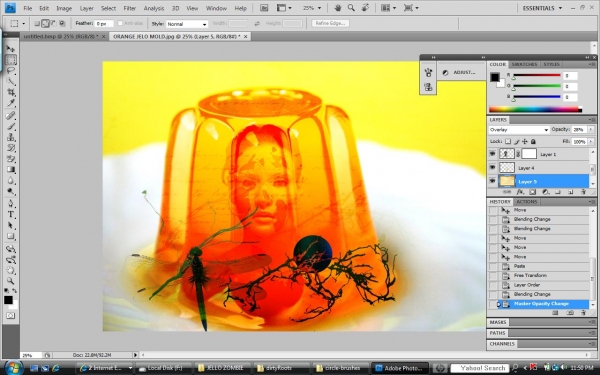Select the Pen tool
The image size is (600, 375).
11,203
